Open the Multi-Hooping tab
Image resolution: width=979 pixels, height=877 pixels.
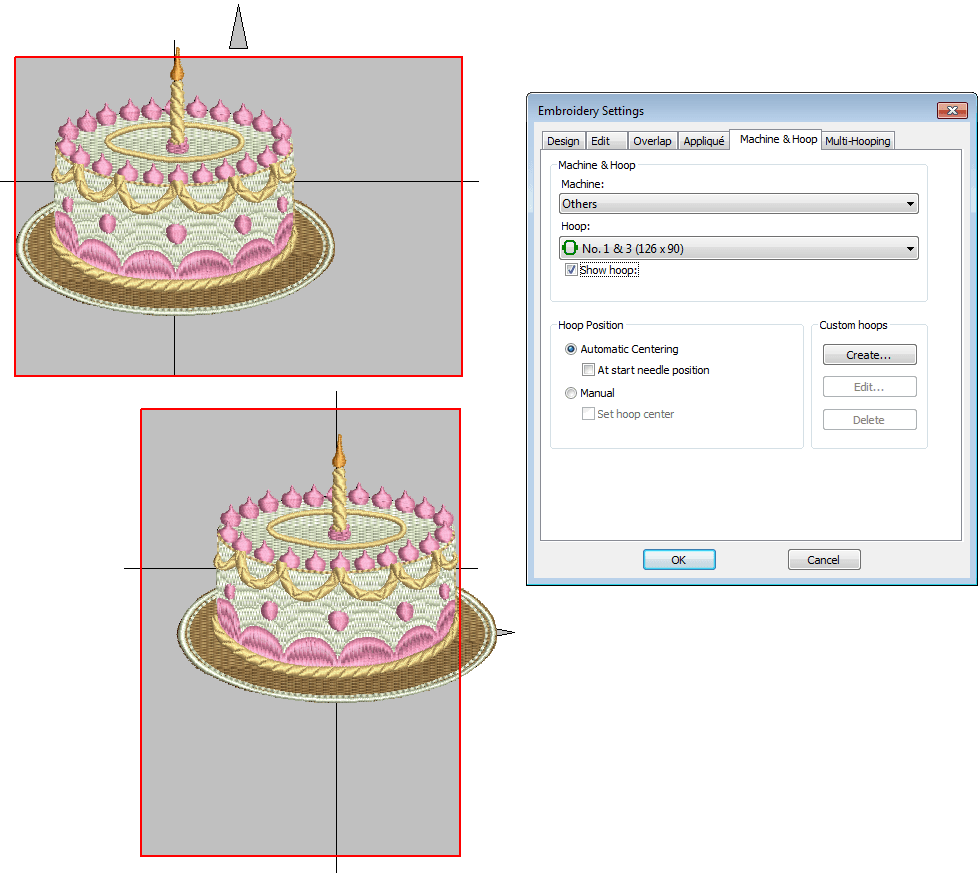coord(857,141)
